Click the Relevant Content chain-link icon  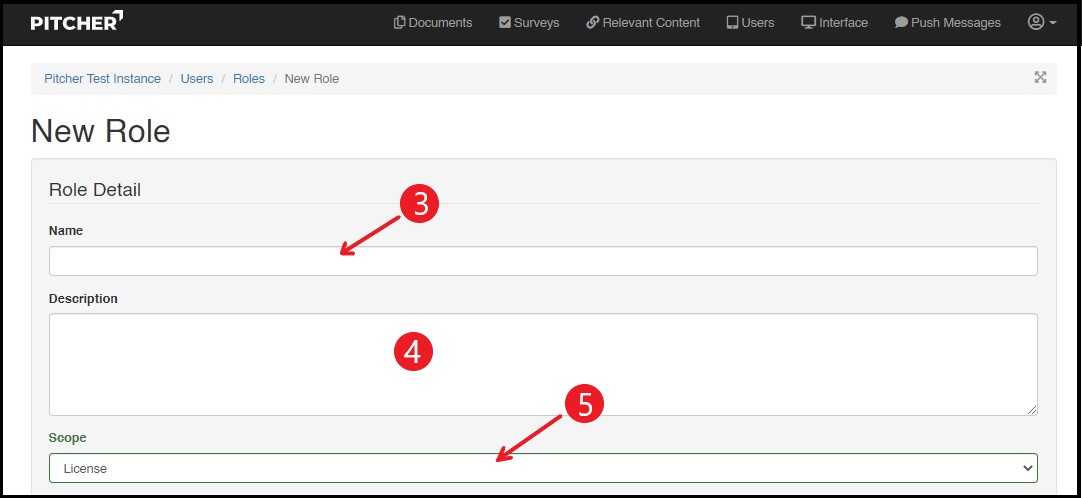pos(592,22)
